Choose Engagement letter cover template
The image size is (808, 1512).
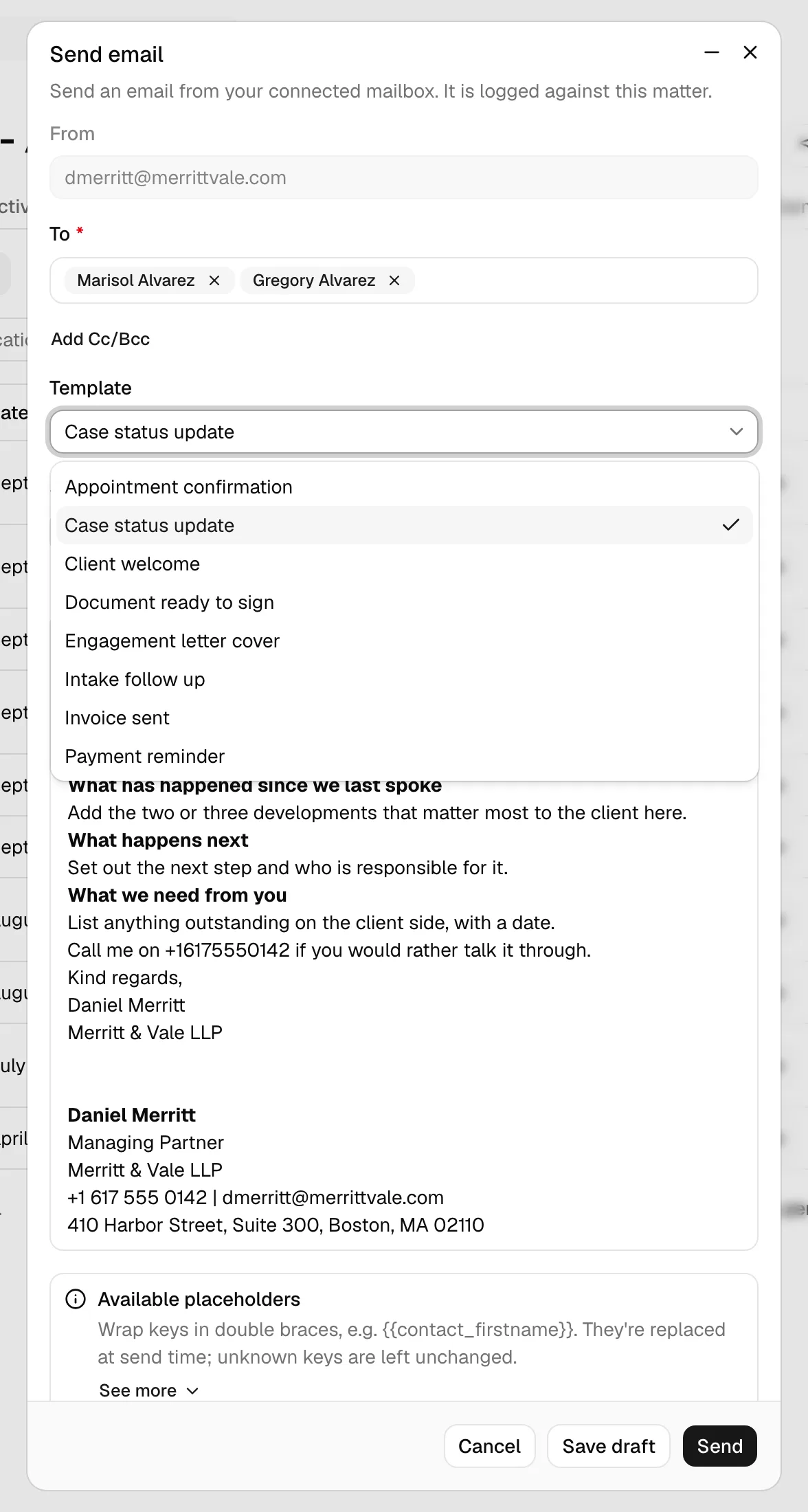404,641
